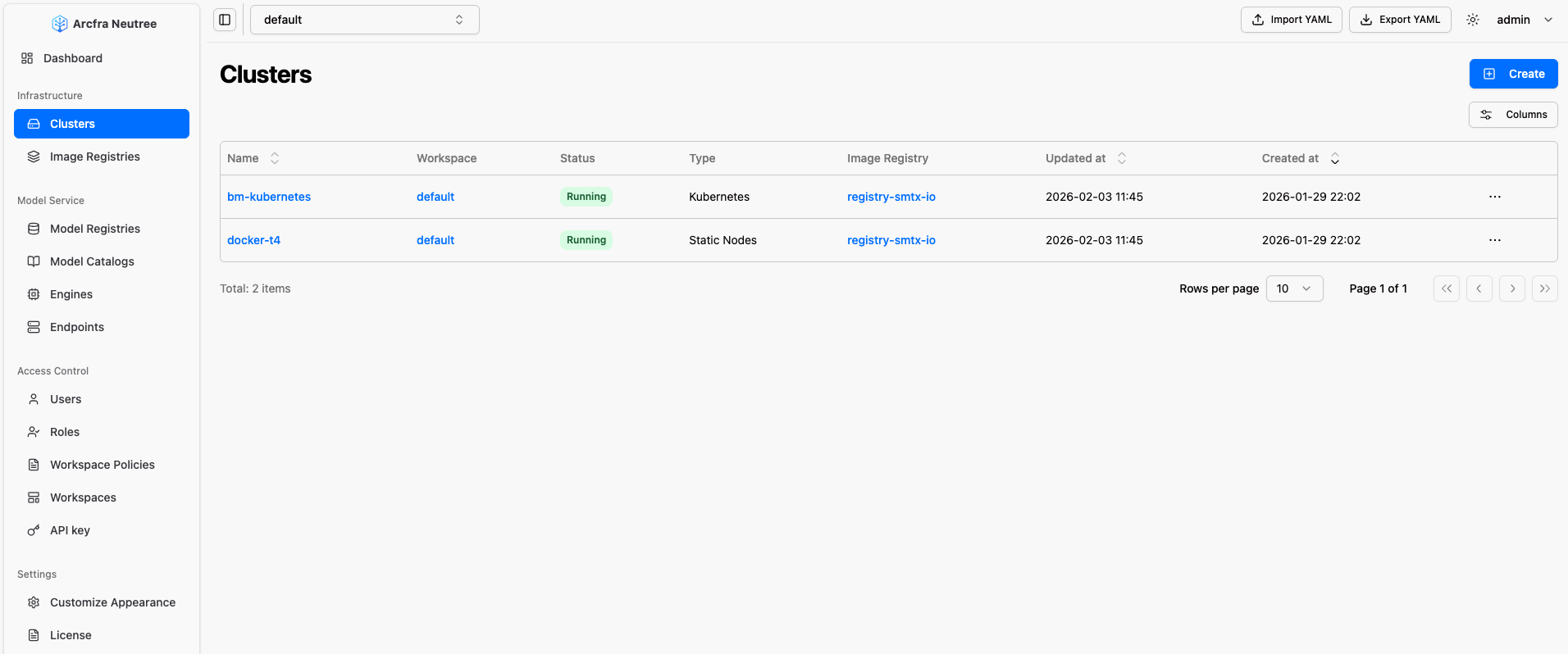This screenshot has height=654, width=1568.
Task: Toggle the sidebar collapse icon
Action: click(225, 20)
